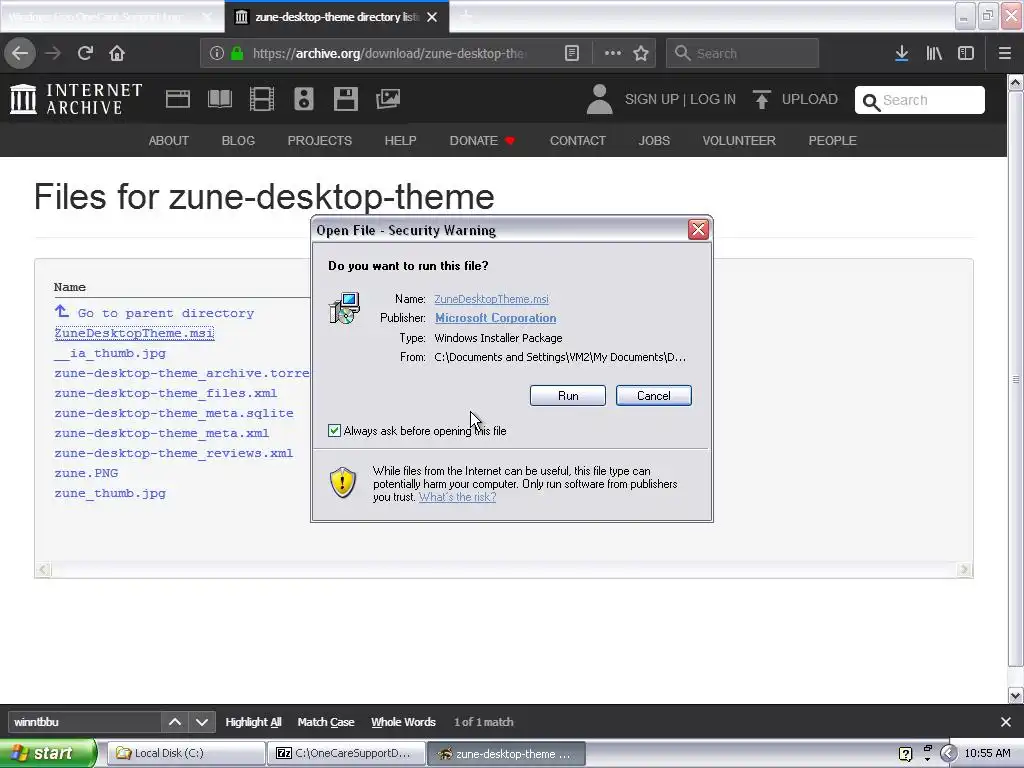Bookmark this page with the star icon
The image size is (1024, 768).
pyautogui.click(x=641, y=54)
